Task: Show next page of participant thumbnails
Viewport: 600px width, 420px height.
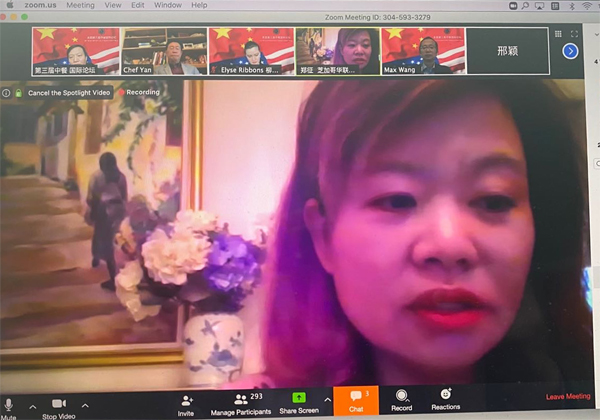Action: coord(570,51)
